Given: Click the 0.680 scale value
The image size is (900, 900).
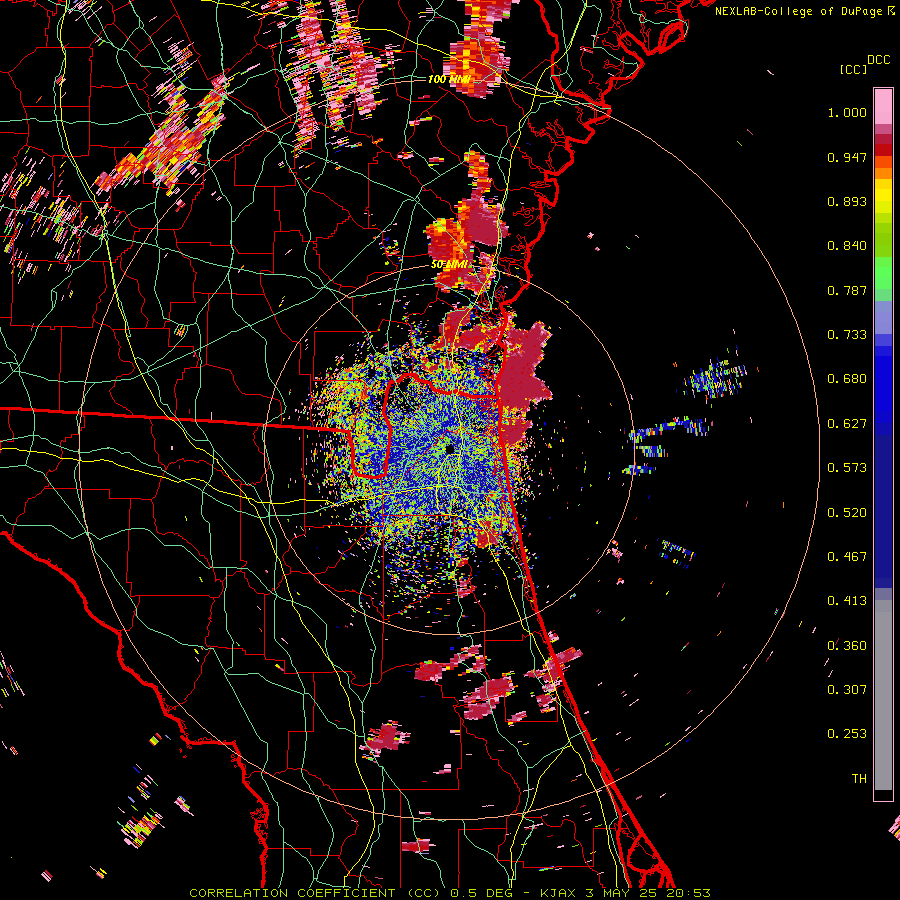Looking at the screenshot, I should tap(847, 379).
